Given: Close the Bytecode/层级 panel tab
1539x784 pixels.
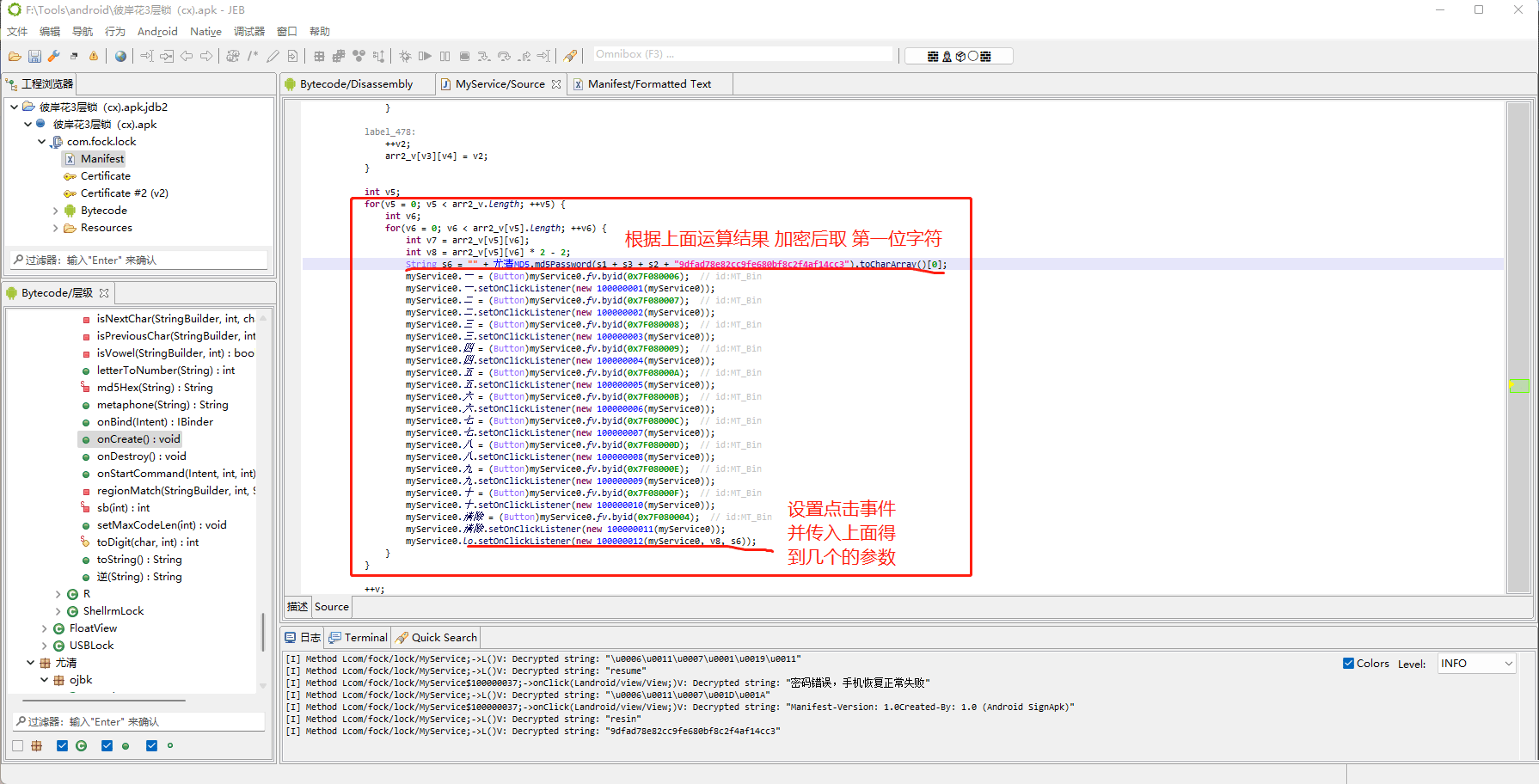Looking at the screenshot, I should tap(104, 293).
